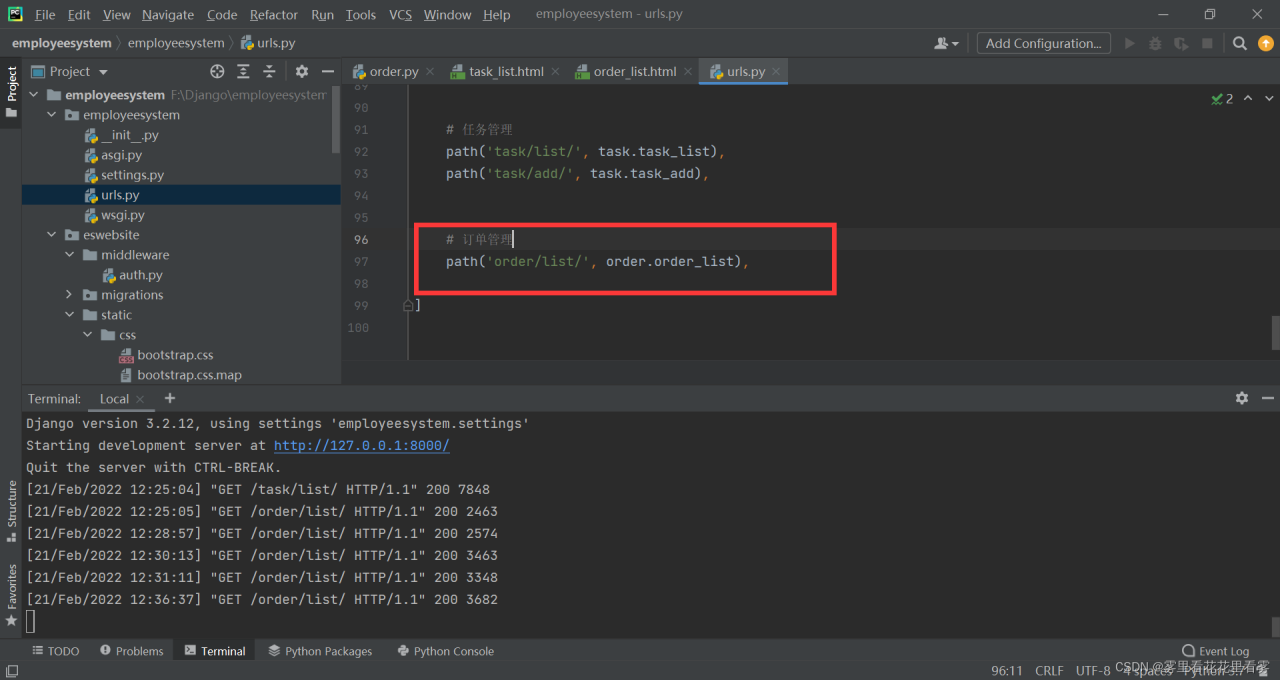Collapse the static folder

point(69,315)
